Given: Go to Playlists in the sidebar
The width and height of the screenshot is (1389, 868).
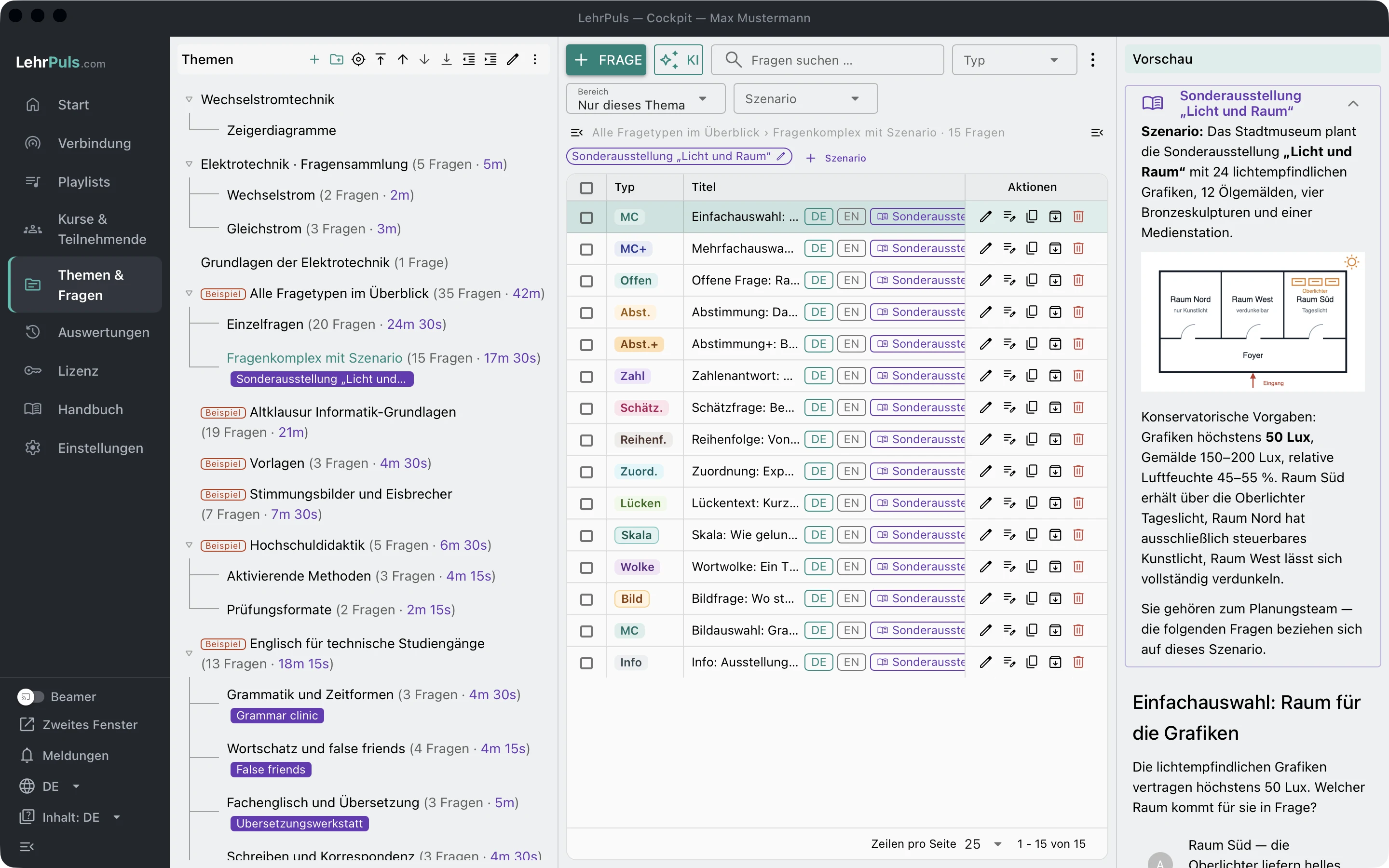Looking at the screenshot, I should [85, 182].
